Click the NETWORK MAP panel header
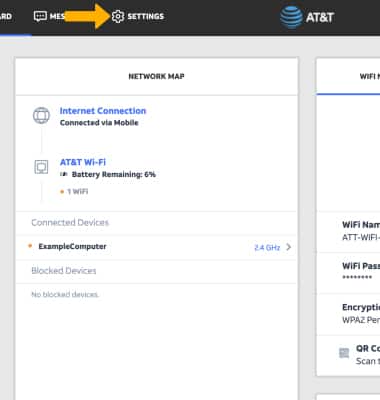The width and height of the screenshot is (380, 400). pyautogui.click(x=156, y=76)
